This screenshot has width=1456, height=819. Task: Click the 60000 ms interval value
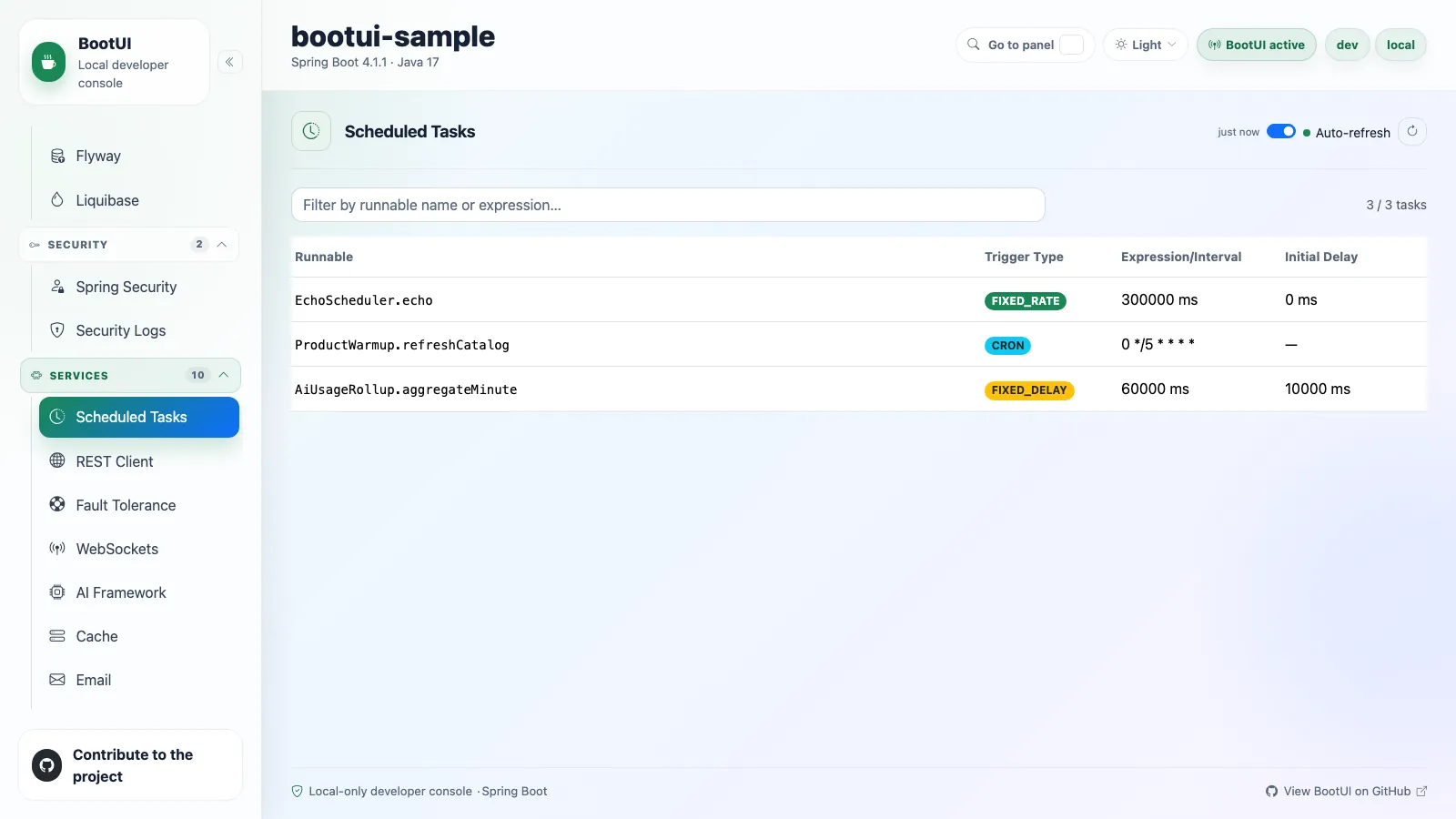point(1155,389)
